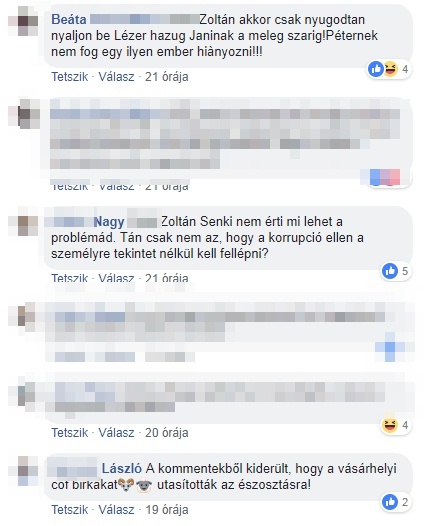Click the 19 órája timestamp
This screenshot has height=526, width=439.
click(x=166, y=510)
